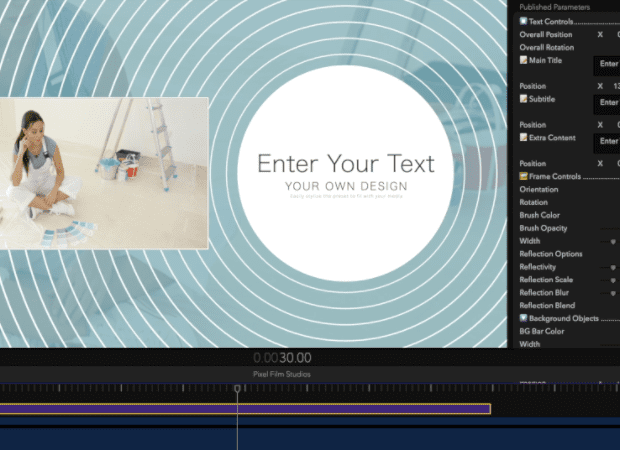Click the Extra Content label
The height and width of the screenshot is (450, 620).
pyautogui.click(x=552, y=138)
